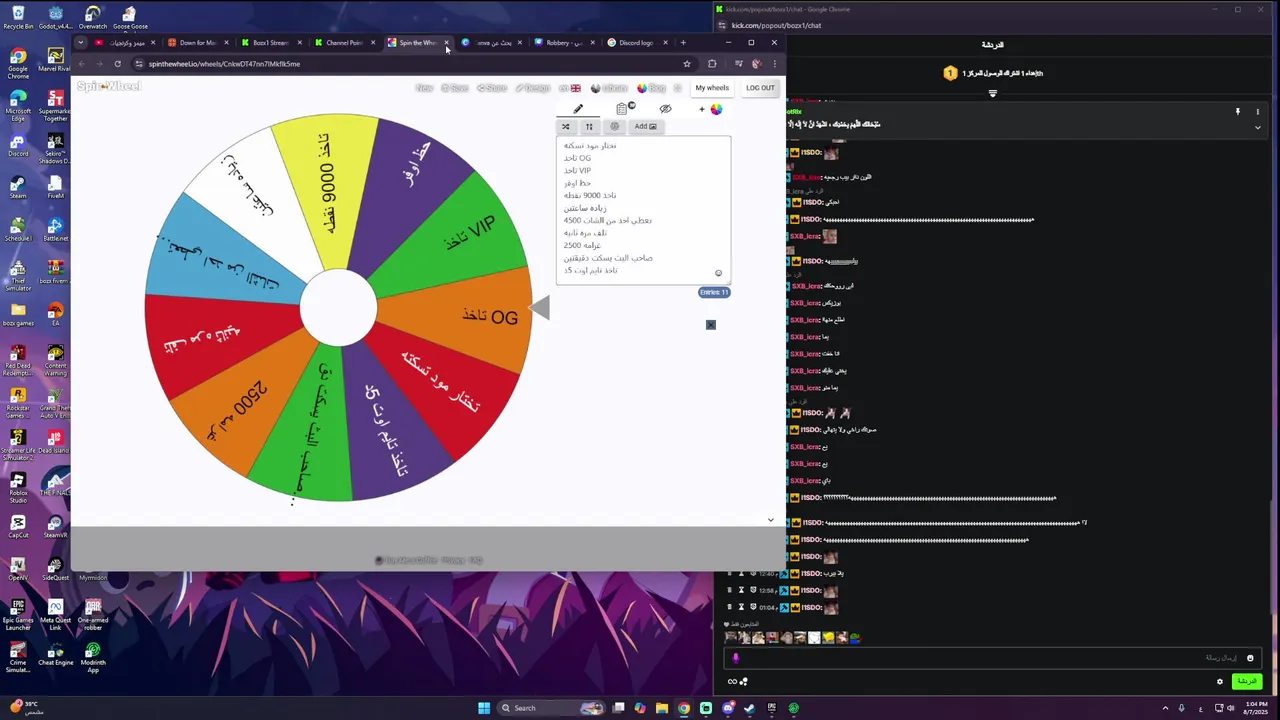This screenshot has width=1280, height=720.
Task: Click the bookmark star in address bar
Action: click(x=687, y=64)
